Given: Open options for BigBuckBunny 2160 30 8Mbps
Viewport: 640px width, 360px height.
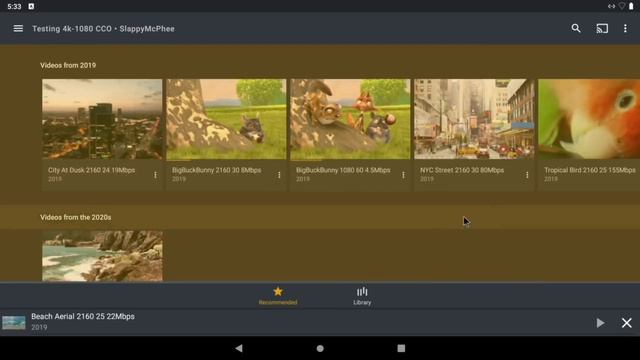Looking at the screenshot, I should 279,175.
